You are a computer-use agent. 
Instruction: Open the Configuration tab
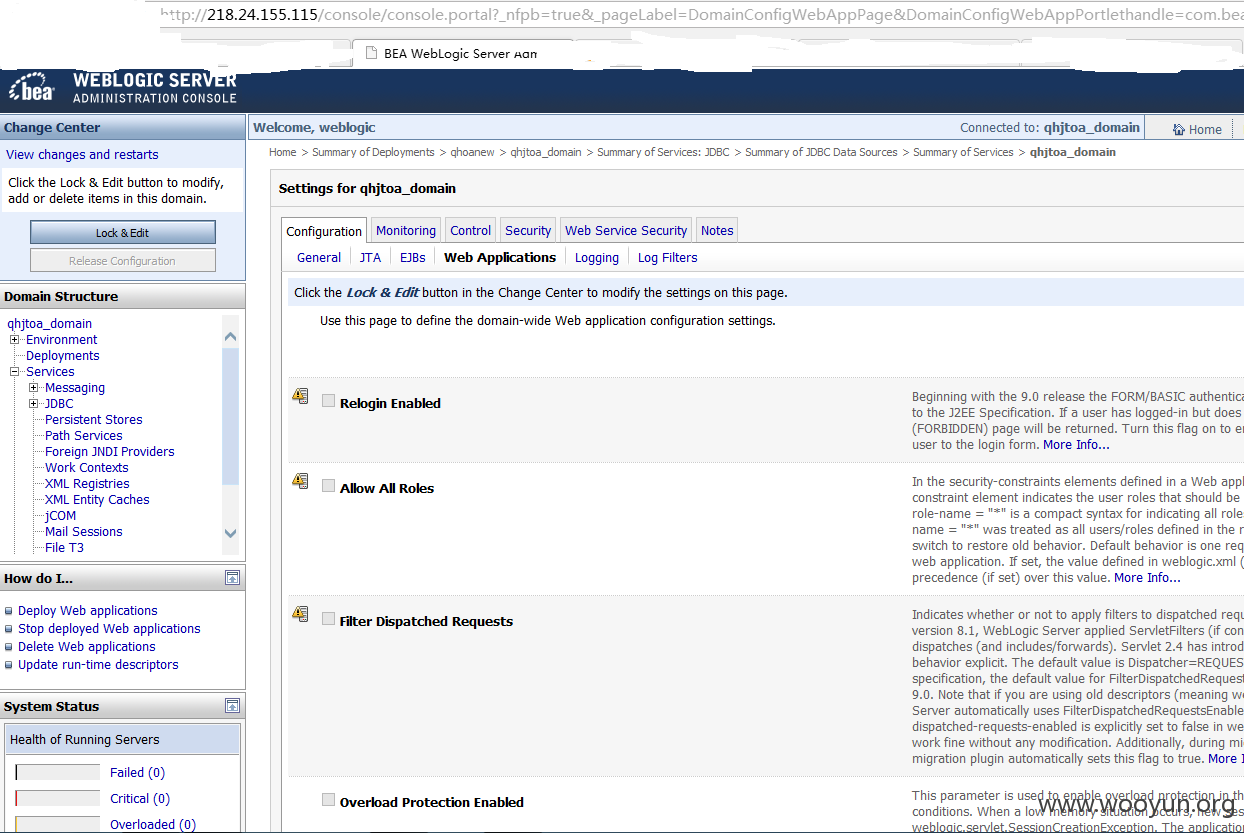pos(324,231)
